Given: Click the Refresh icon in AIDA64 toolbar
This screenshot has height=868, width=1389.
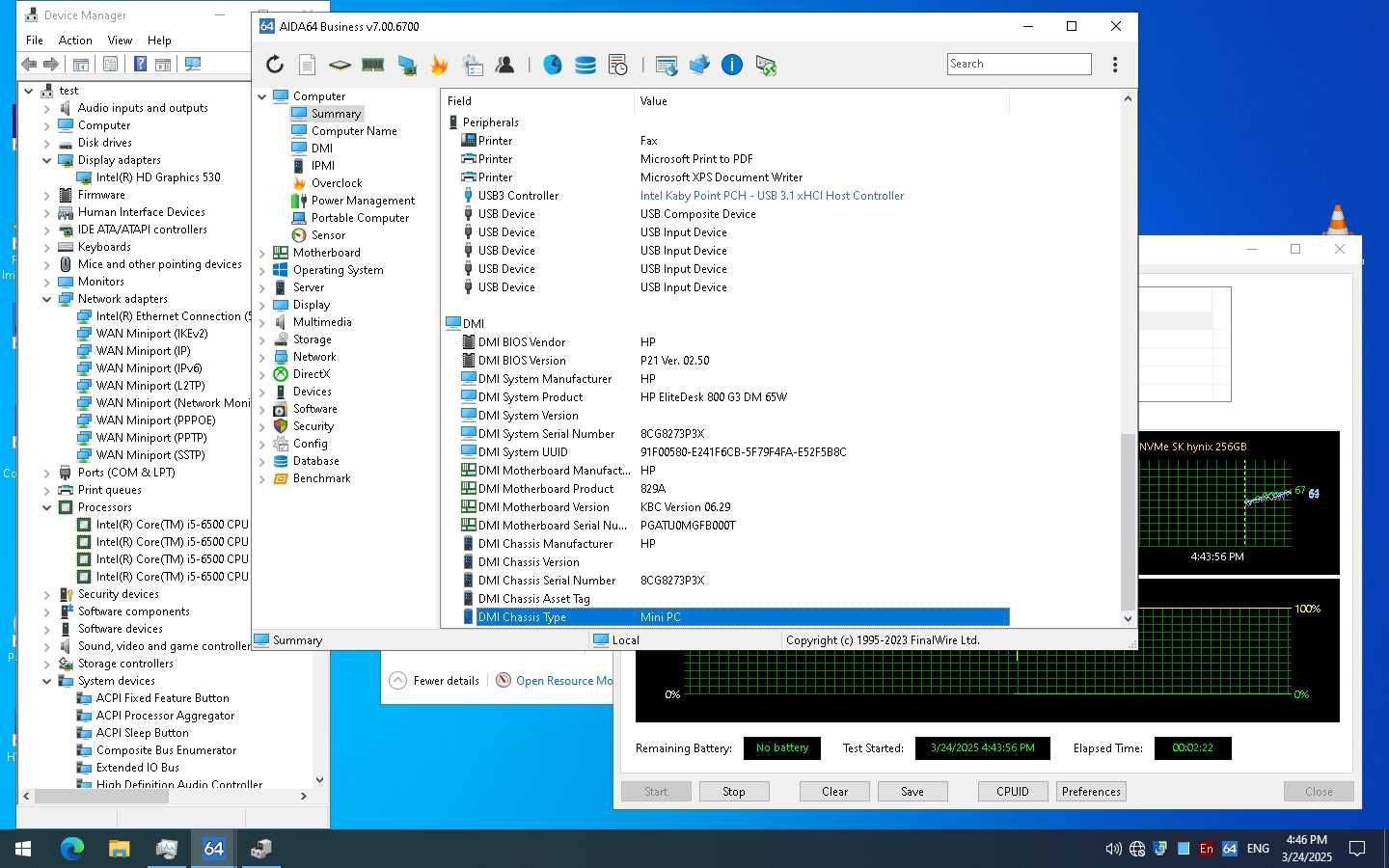Looking at the screenshot, I should [x=275, y=65].
